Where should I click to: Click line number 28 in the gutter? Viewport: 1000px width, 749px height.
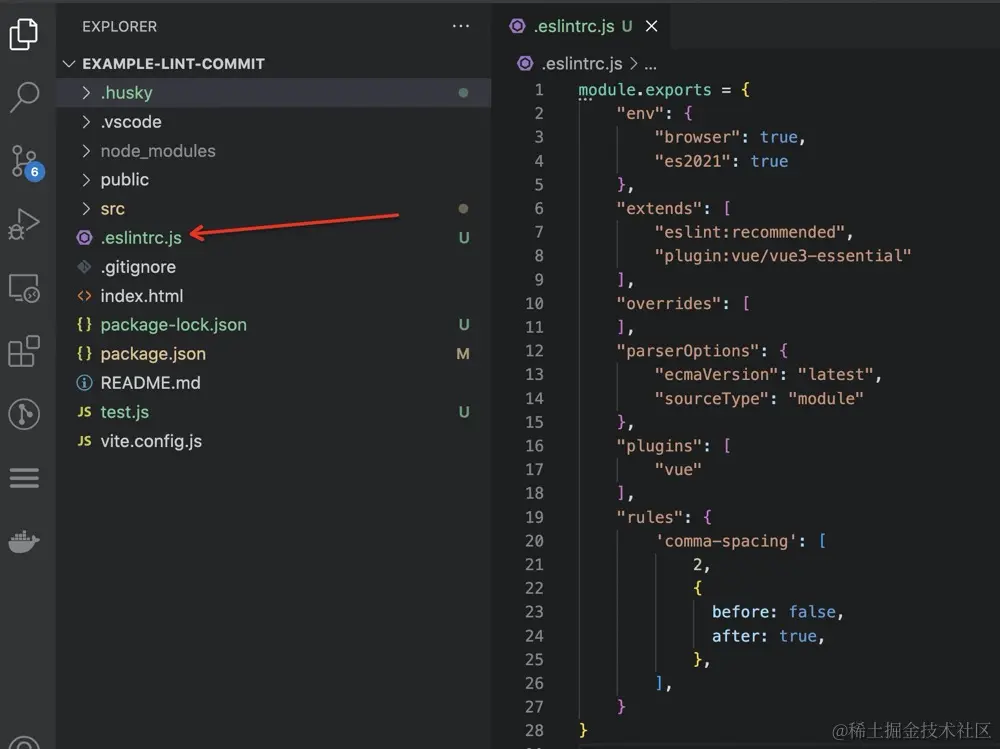click(x=534, y=730)
